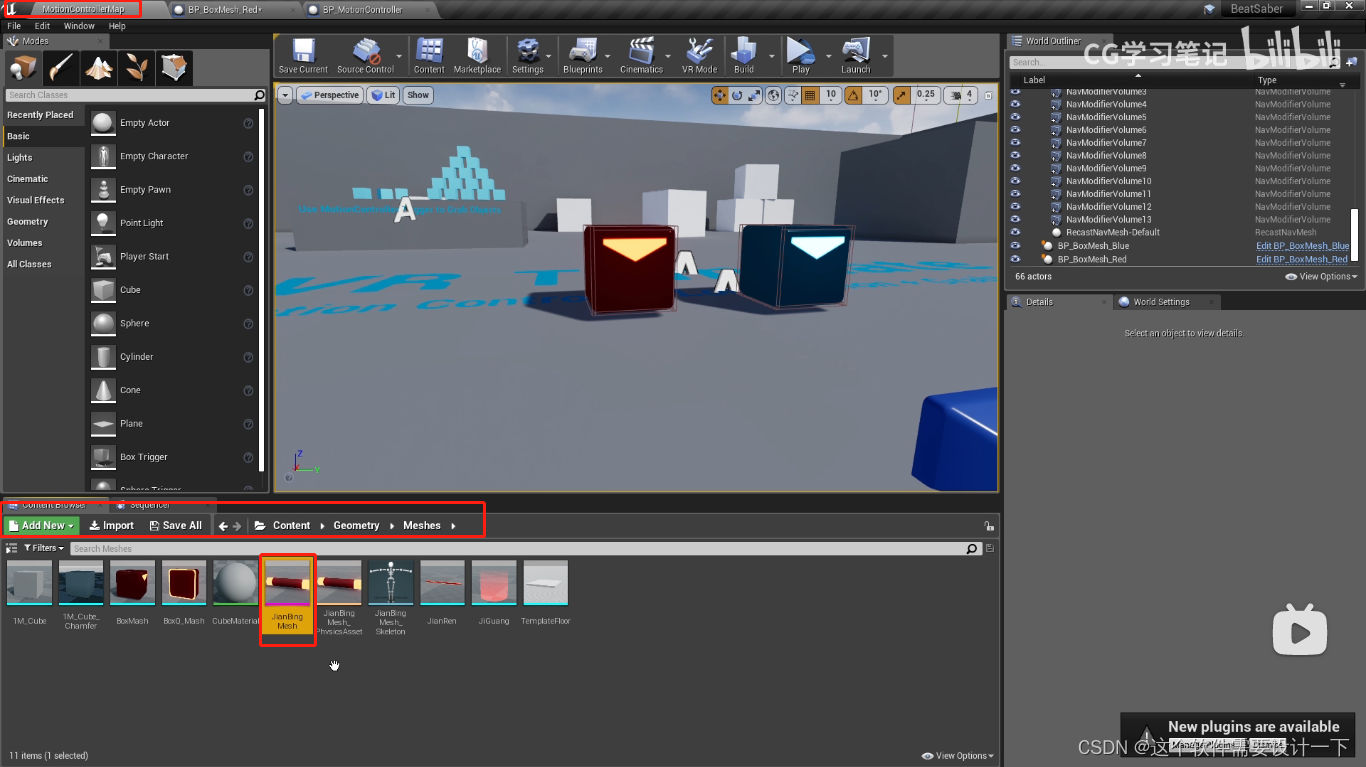Switch to the BP_BoxMesh_Red tab
Image resolution: width=1366 pixels, height=767 pixels.
click(224, 9)
